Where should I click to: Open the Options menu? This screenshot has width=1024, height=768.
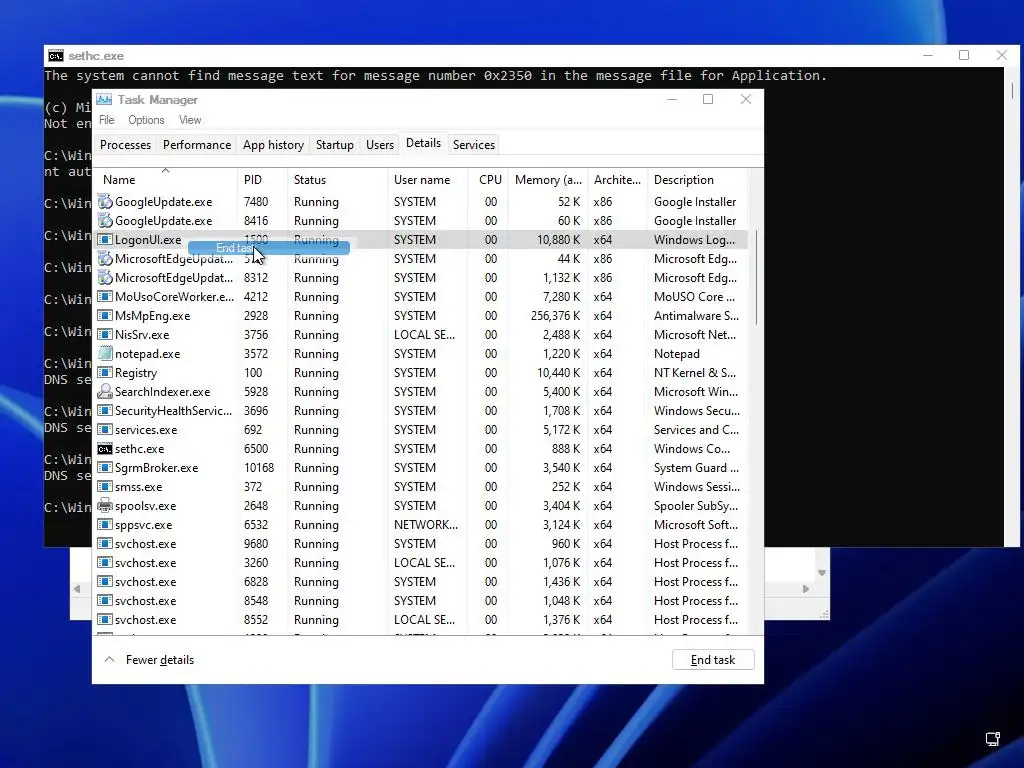click(x=146, y=120)
